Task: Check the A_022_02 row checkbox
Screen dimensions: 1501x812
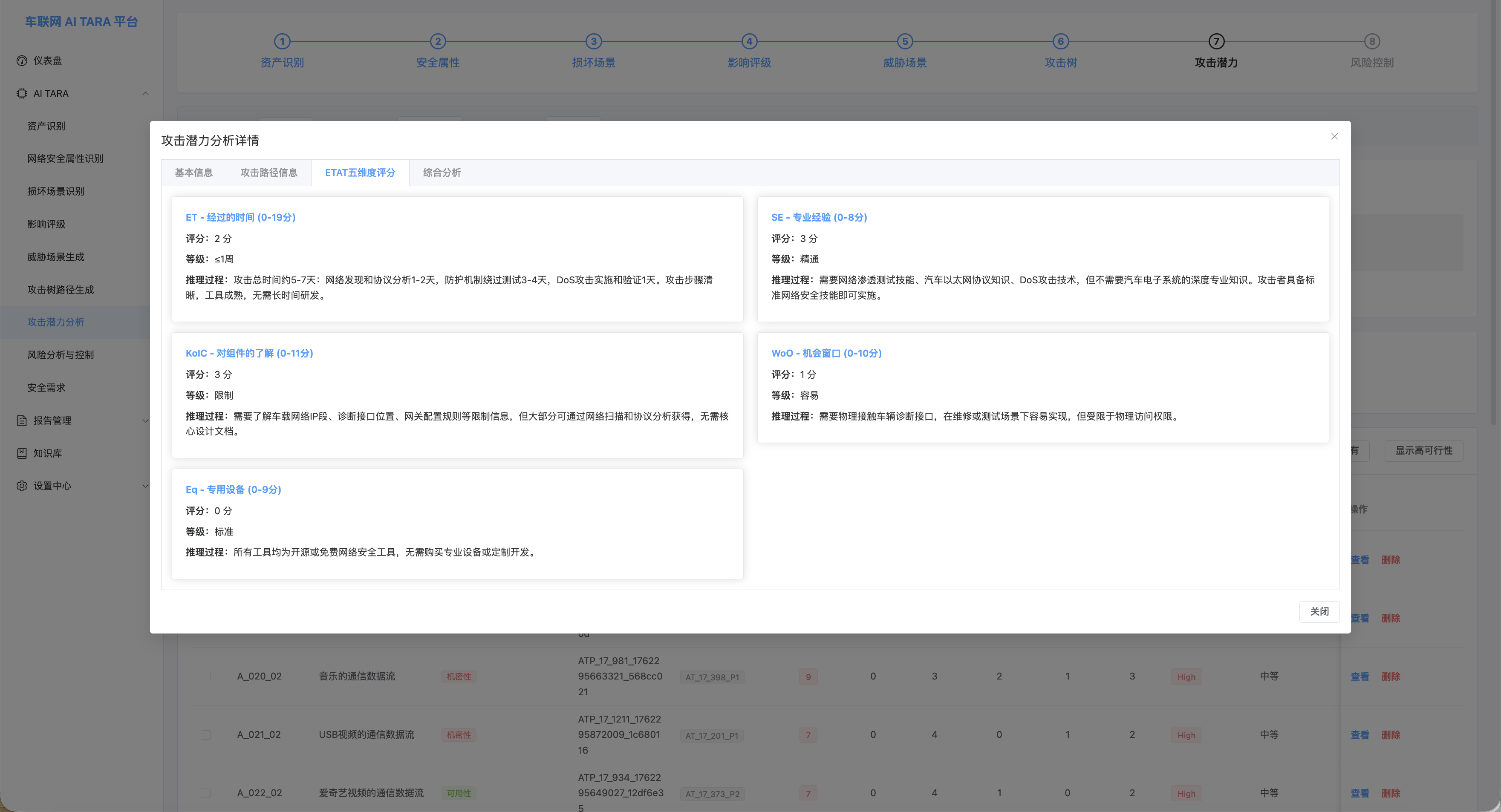Action: point(205,793)
